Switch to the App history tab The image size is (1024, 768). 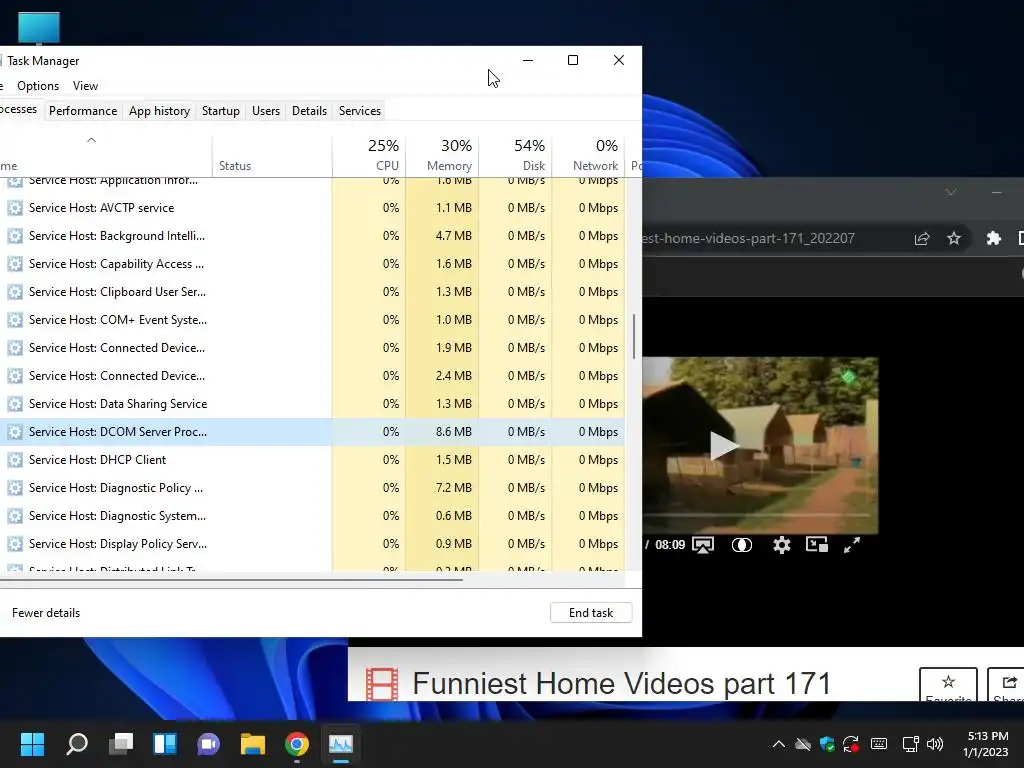pyautogui.click(x=159, y=110)
